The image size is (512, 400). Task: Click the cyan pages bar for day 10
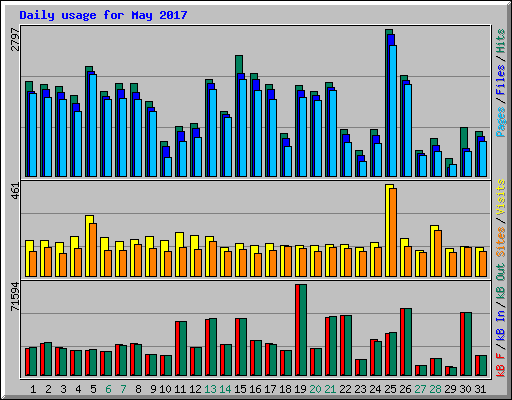pos(168,167)
